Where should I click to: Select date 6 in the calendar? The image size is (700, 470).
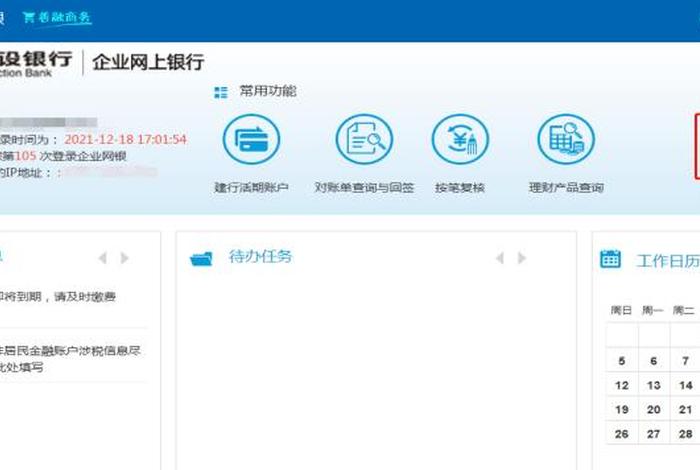pyautogui.click(x=654, y=361)
